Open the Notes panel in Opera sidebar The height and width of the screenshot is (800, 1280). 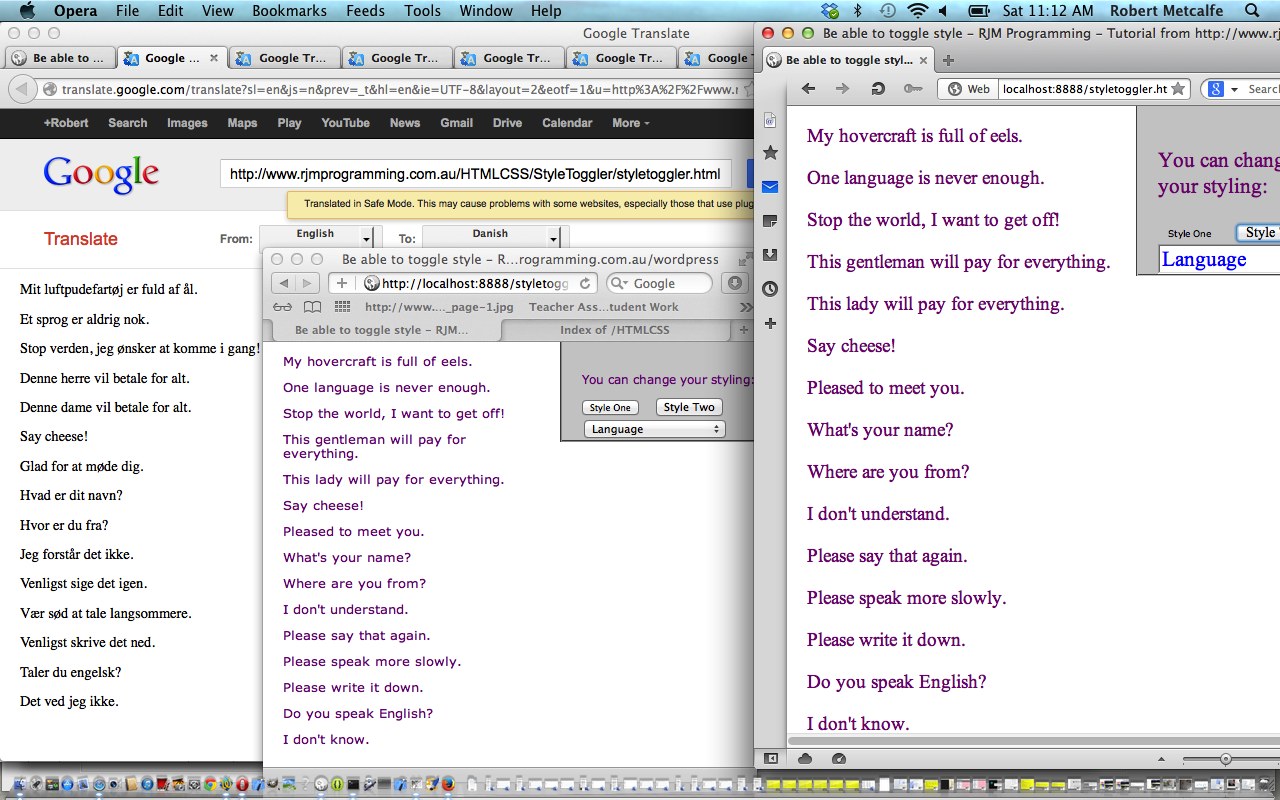pyautogui.click(x=770, y=221)
